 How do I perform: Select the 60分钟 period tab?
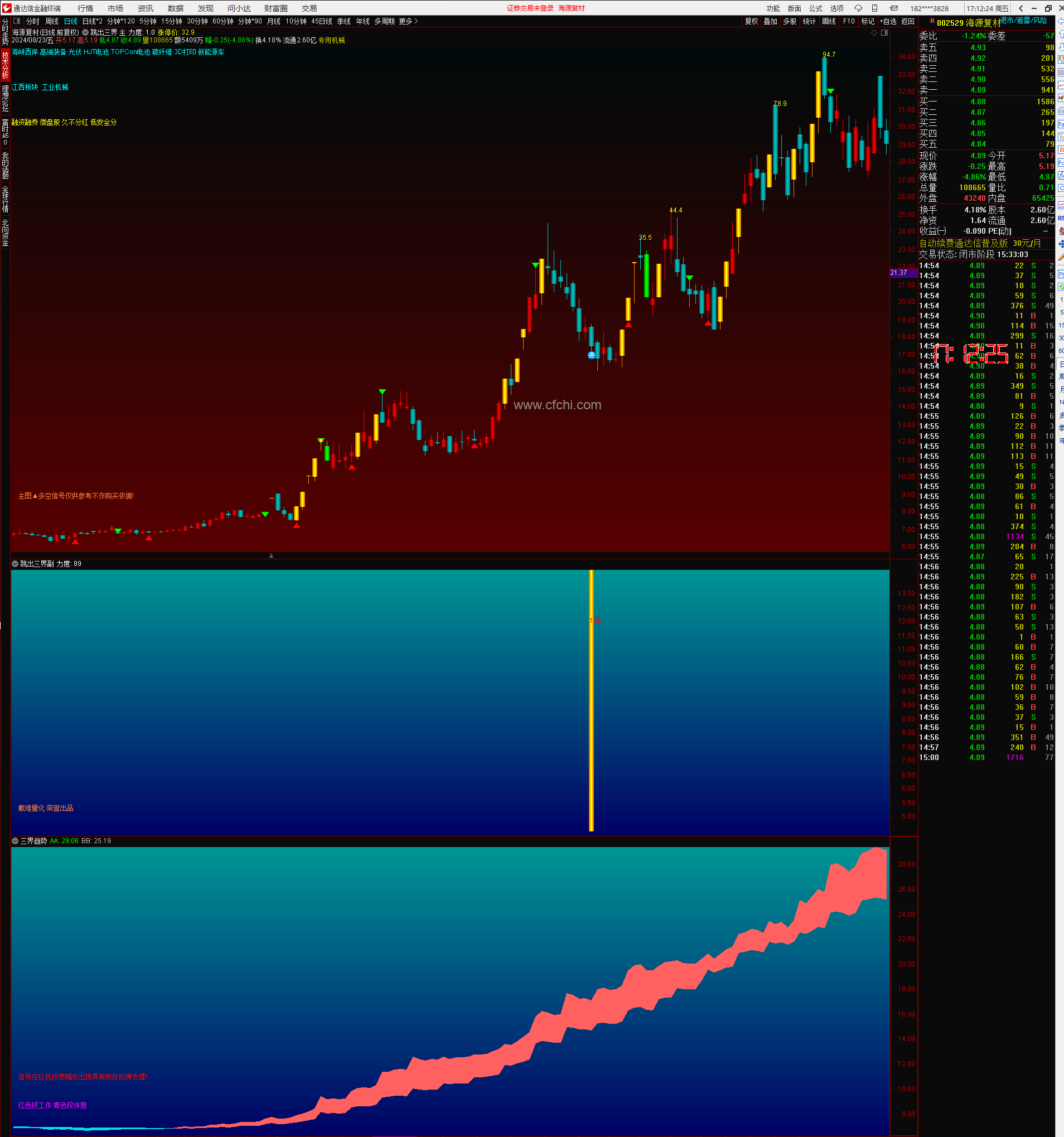(x=223, y=21)
